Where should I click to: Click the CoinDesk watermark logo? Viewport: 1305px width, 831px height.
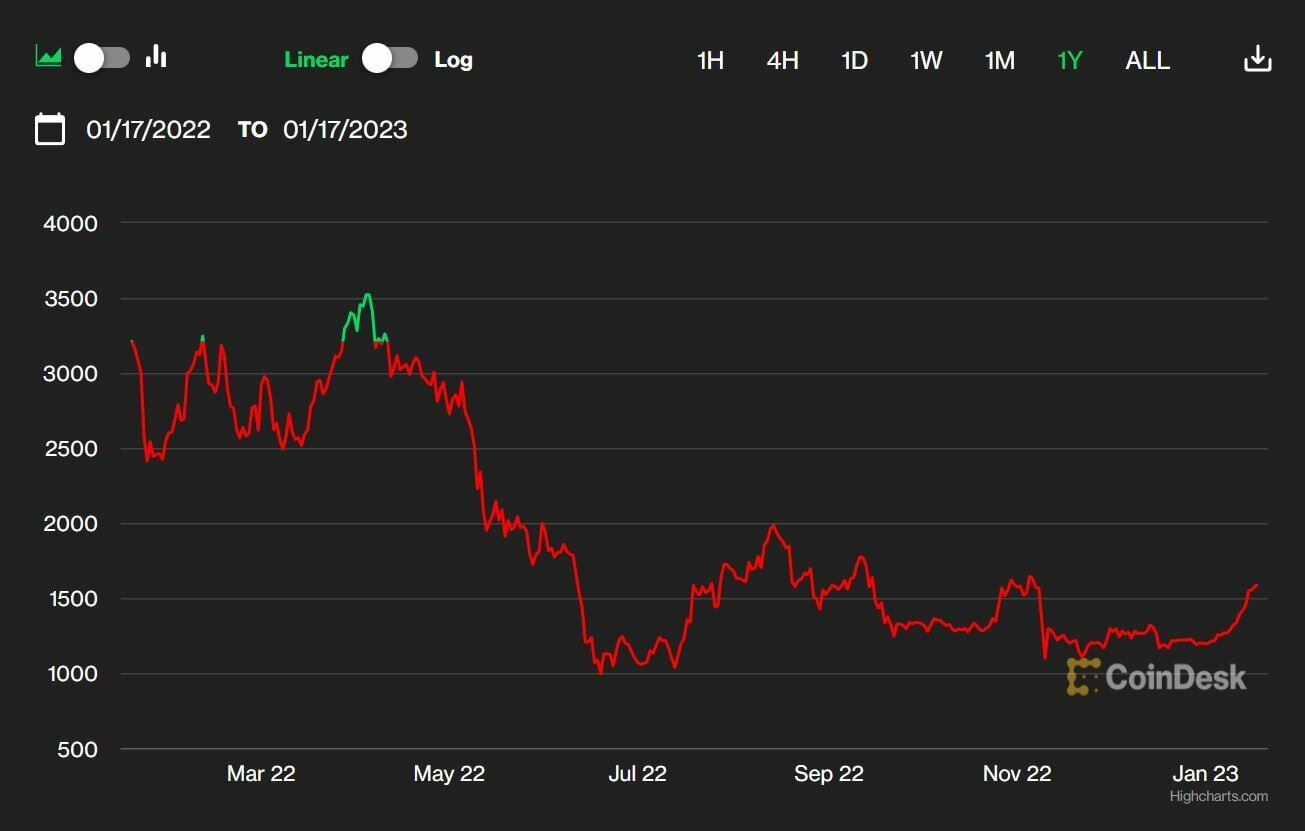pyautogui.click(x=1156, y=677)
